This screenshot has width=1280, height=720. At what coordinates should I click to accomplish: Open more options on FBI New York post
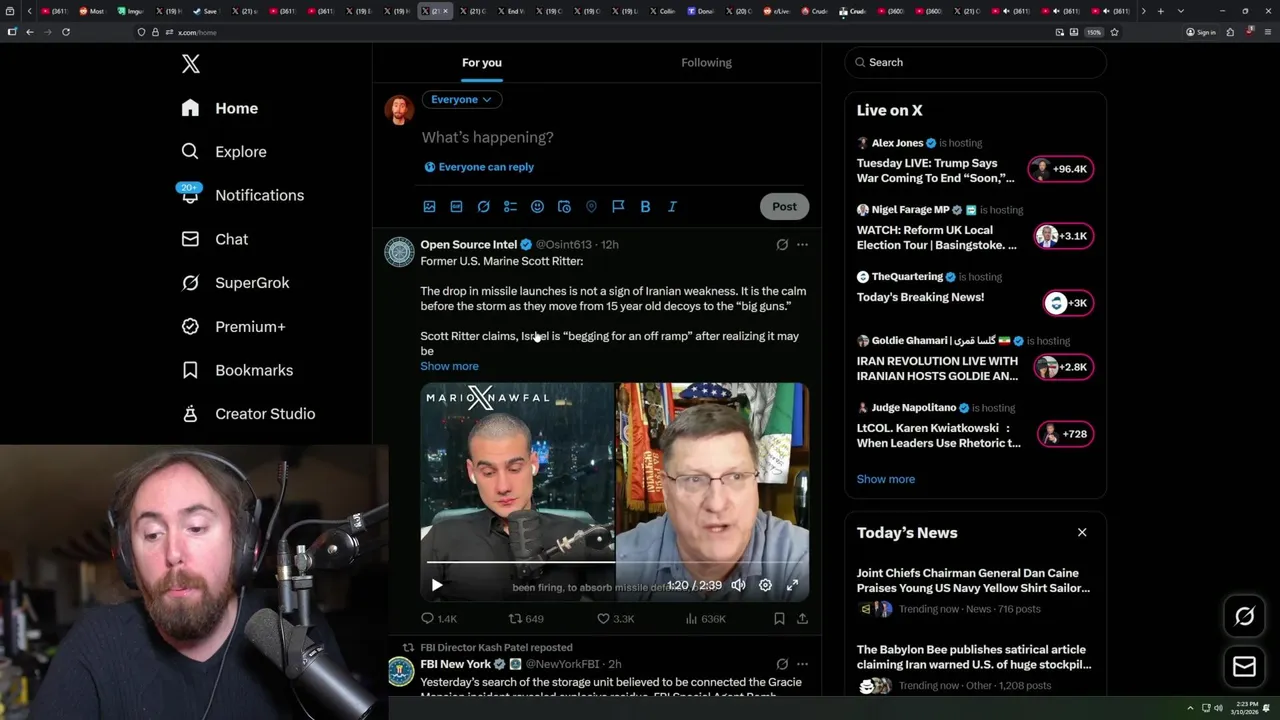(802, 664)
